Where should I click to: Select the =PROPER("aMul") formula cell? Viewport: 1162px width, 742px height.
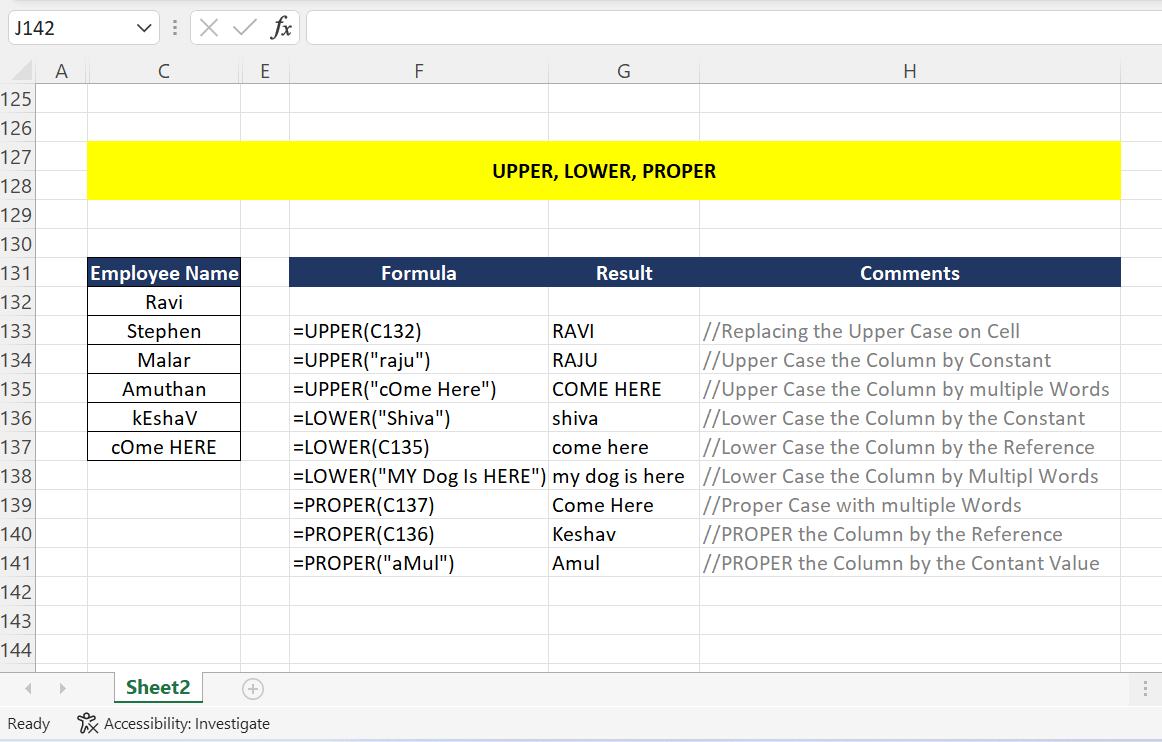(419, 563)
